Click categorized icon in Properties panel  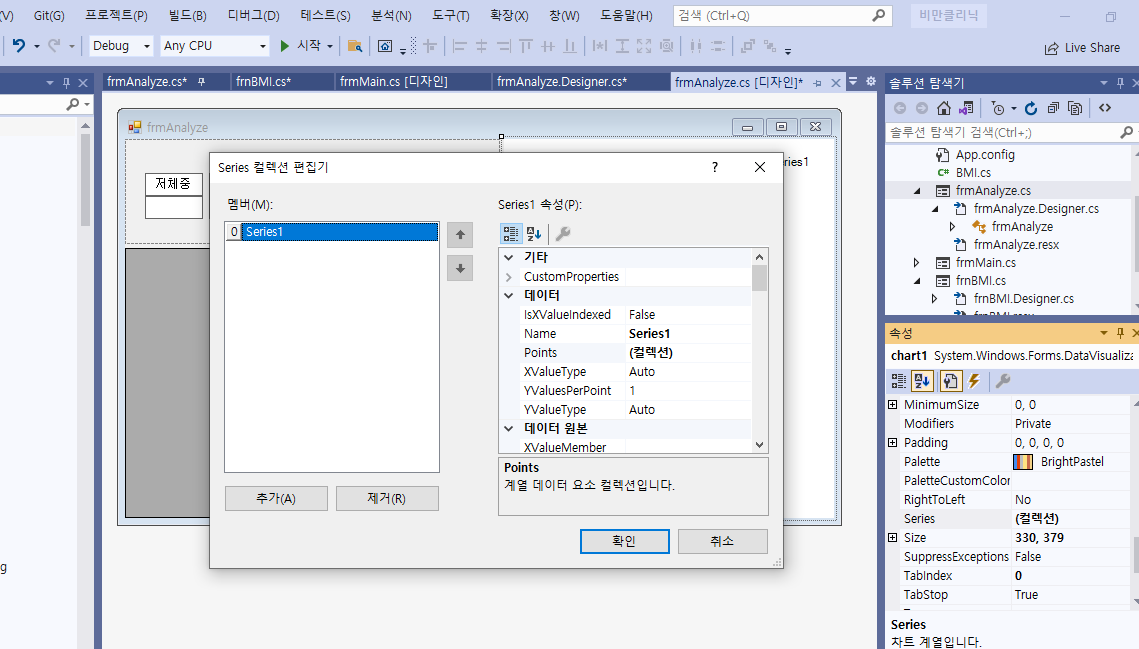click(x=899, y=381)
